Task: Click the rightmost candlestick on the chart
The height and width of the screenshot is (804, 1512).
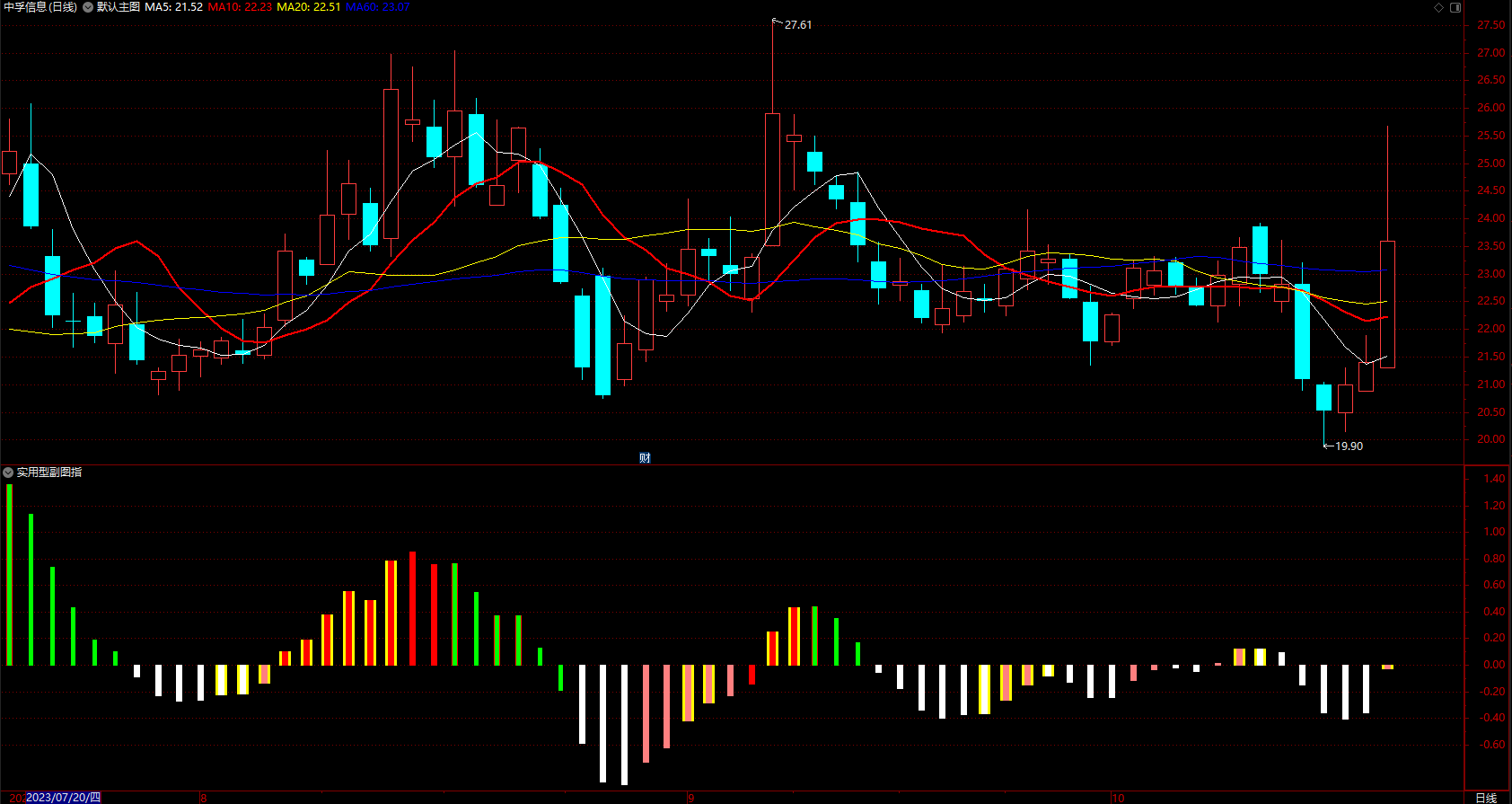Action: [1387, 304]
